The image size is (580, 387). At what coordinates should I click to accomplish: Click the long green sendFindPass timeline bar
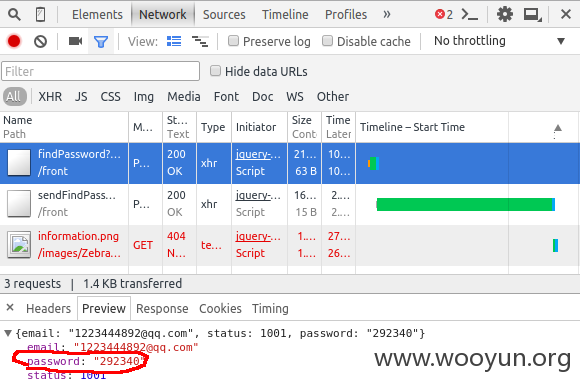(466, 204)
